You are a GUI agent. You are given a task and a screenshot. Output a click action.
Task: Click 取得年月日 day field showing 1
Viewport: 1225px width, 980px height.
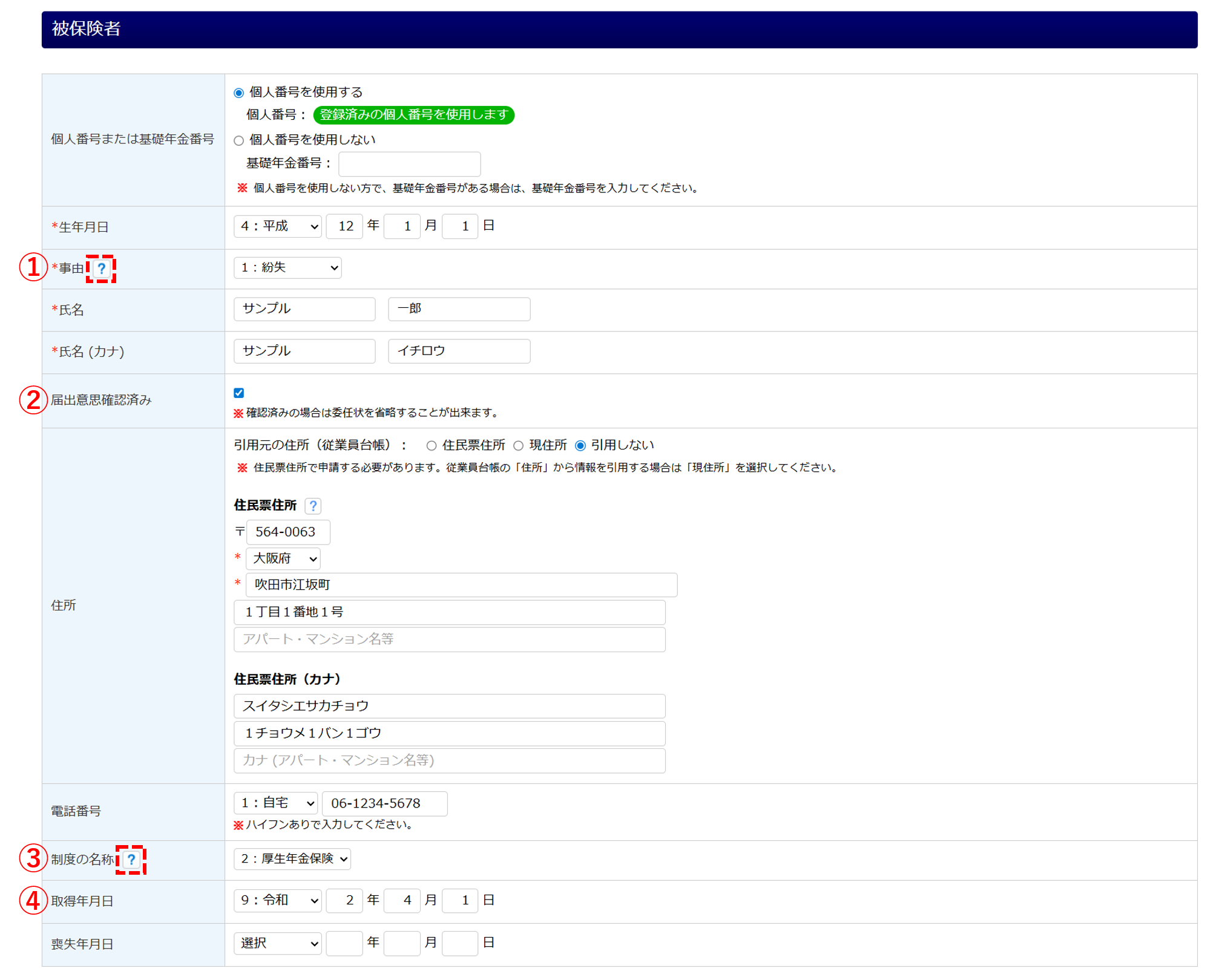point(460,901)
